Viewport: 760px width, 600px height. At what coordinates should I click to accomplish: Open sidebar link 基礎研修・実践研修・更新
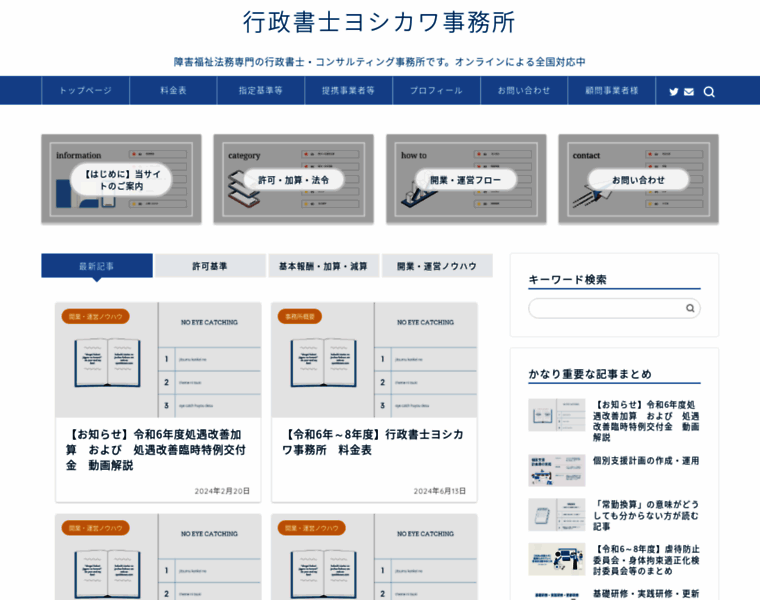(646, 593)
